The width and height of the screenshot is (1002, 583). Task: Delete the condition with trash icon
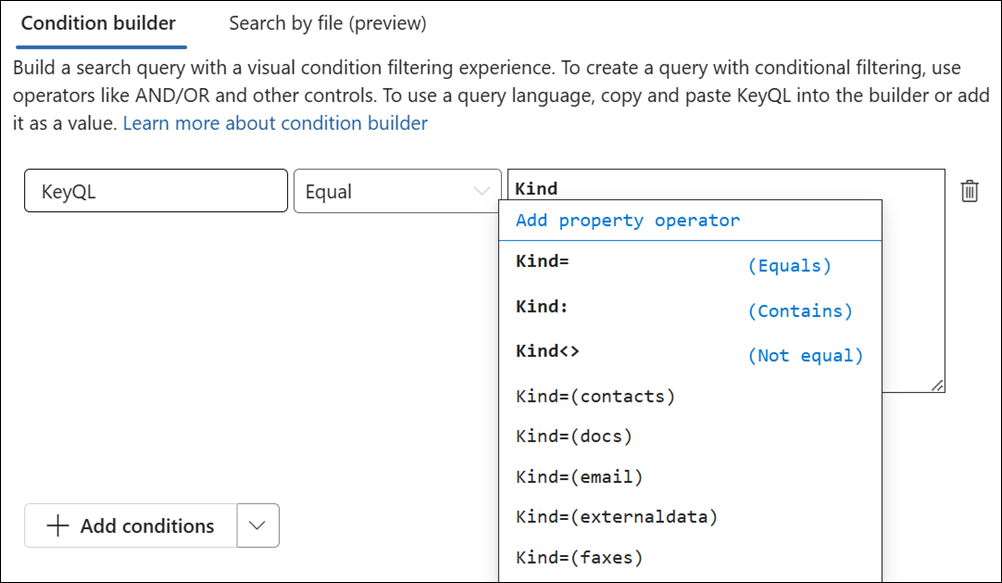968,191
